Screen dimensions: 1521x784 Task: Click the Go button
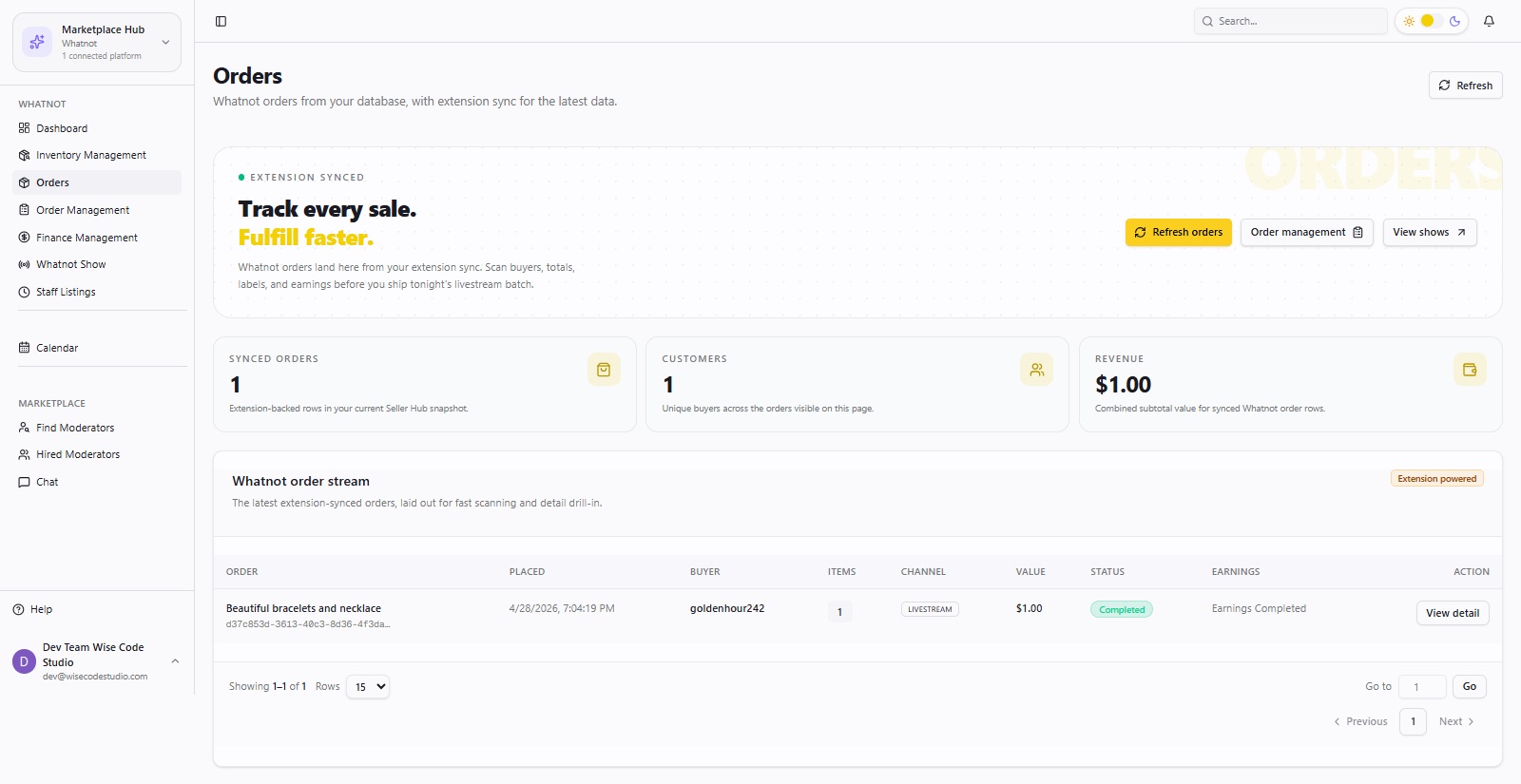(x=1470, y=686)
